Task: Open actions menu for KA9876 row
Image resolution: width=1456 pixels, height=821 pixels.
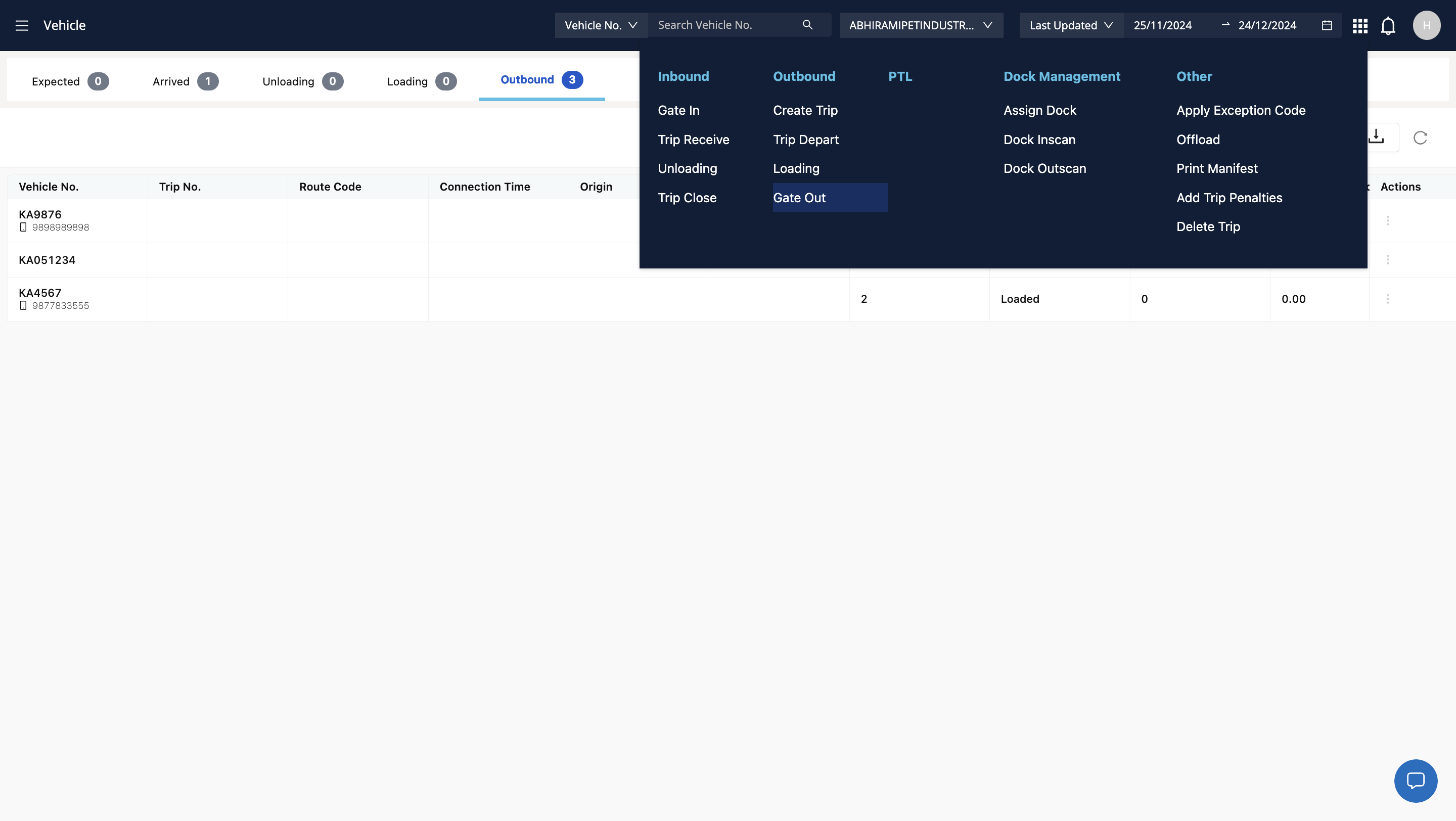Action: (1388, 220)
